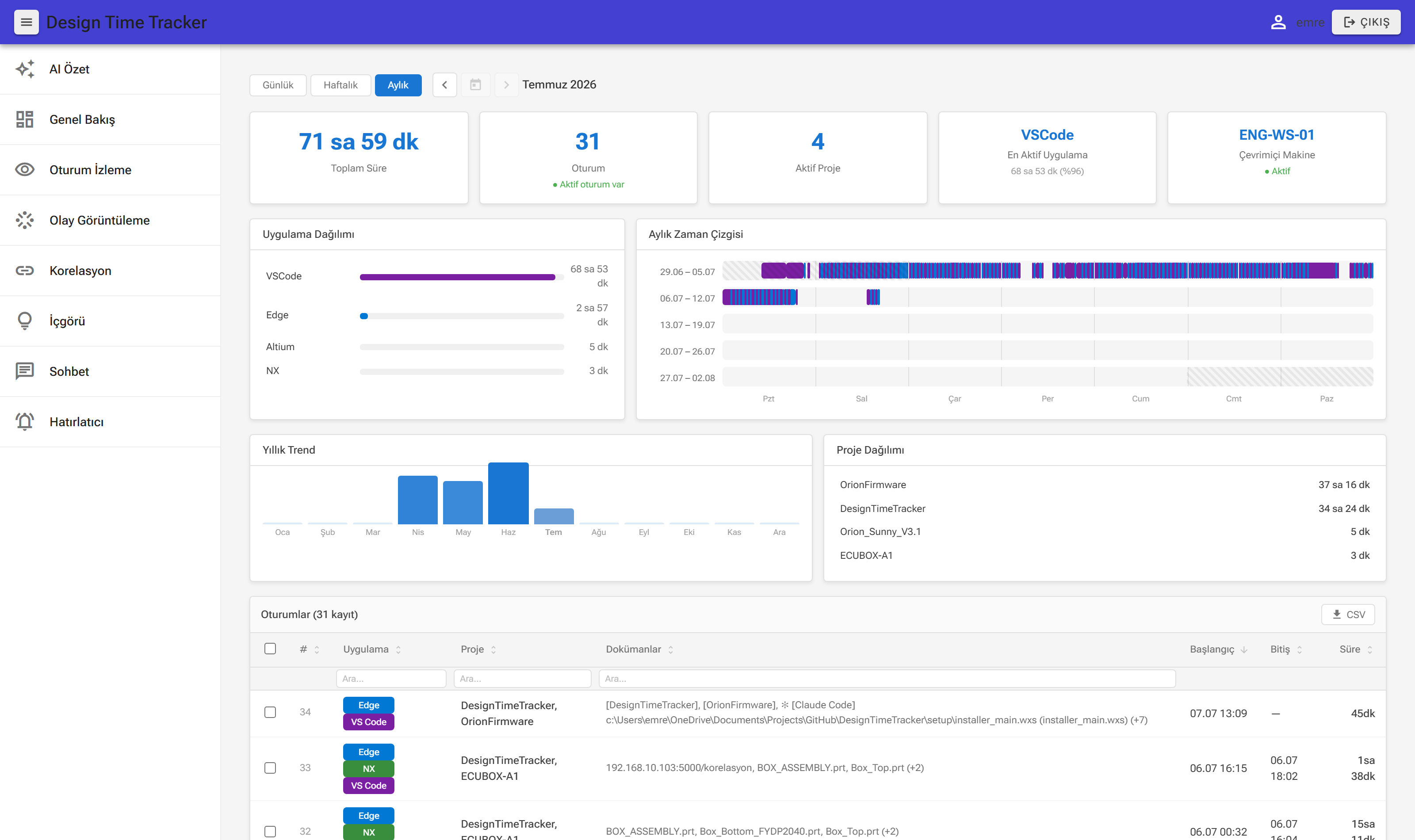Image resolution: width=1415 pixels, height=840 pixels.
Task: Click the Altium usage bar
Action: point(462,347)
